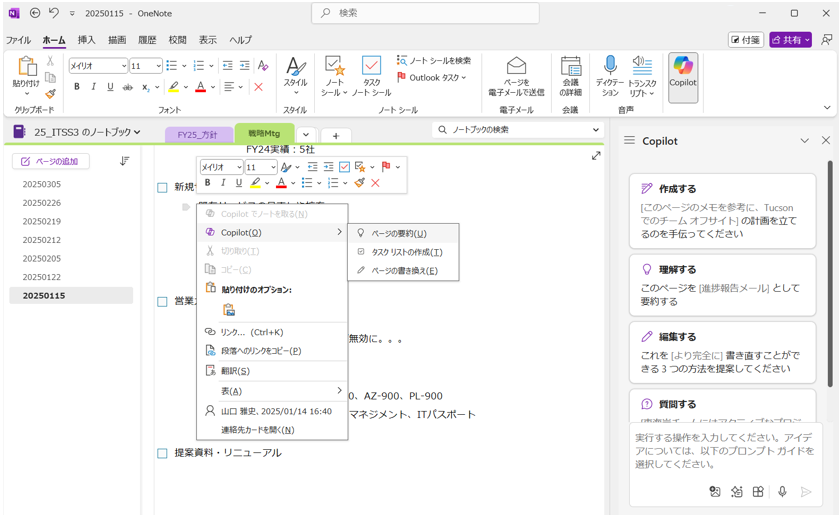
Task: Toggle the ribbon タスク ノート シール tag
Action: click(x=371, y=76)
